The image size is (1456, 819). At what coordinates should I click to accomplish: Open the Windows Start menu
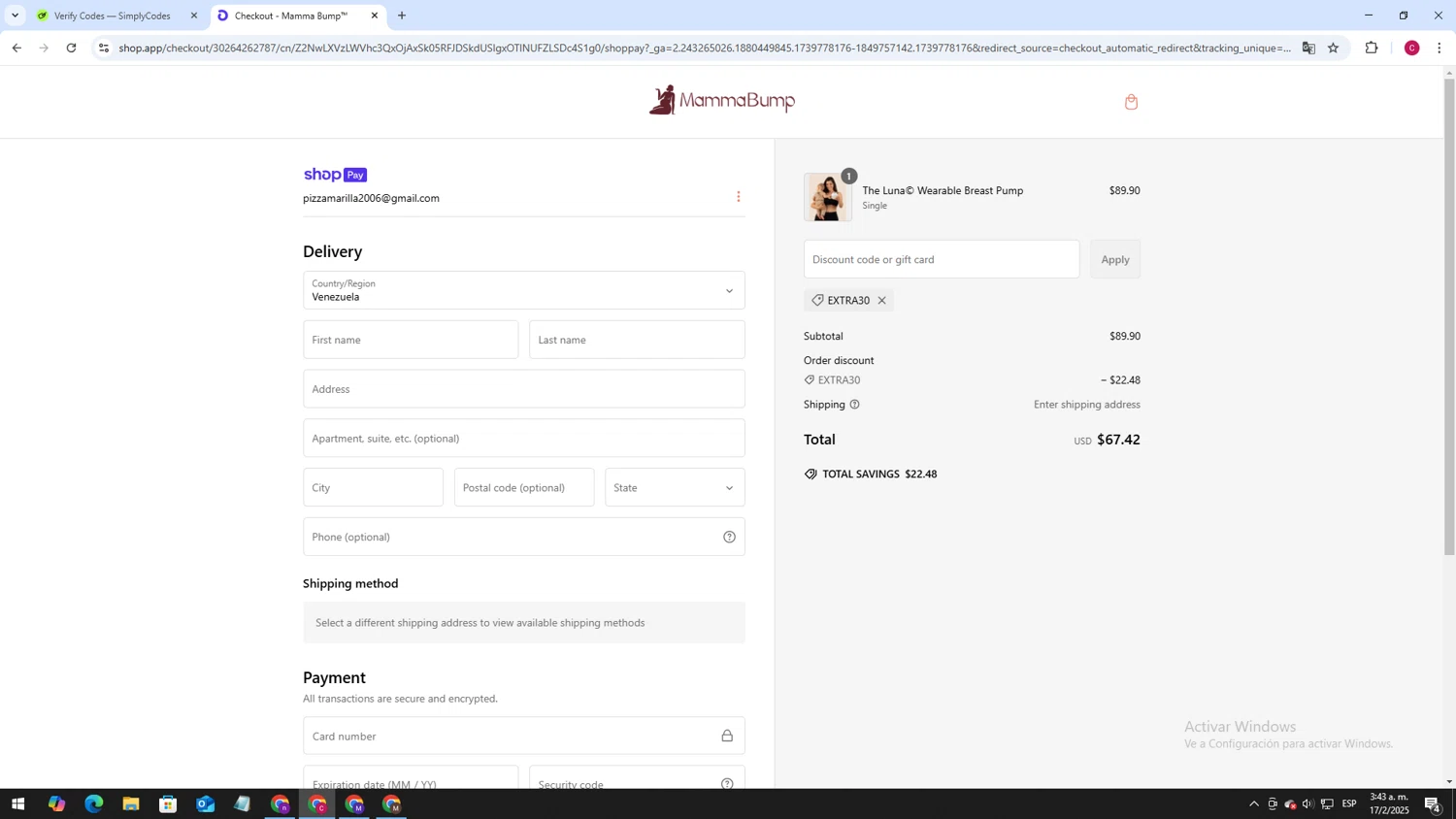coord(17,803)
